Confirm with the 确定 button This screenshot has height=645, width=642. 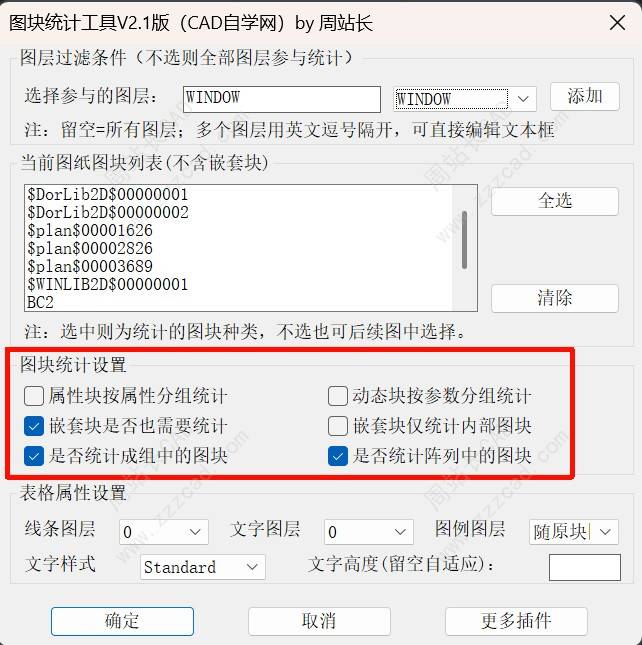(x=122, y=621)
